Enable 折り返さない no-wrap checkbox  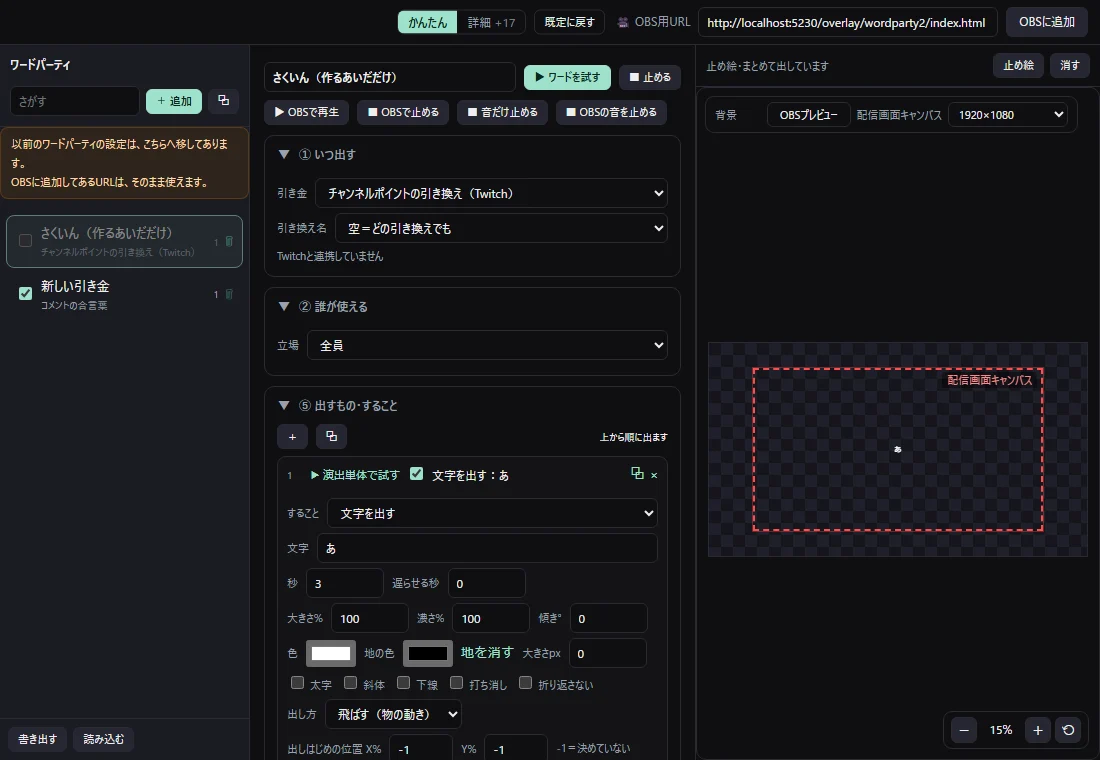525,683
